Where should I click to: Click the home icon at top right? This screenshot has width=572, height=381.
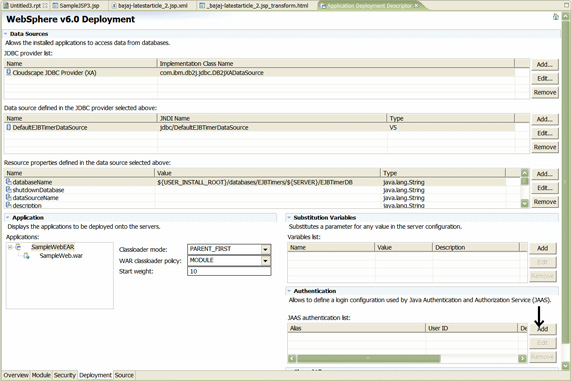(556, 17)
